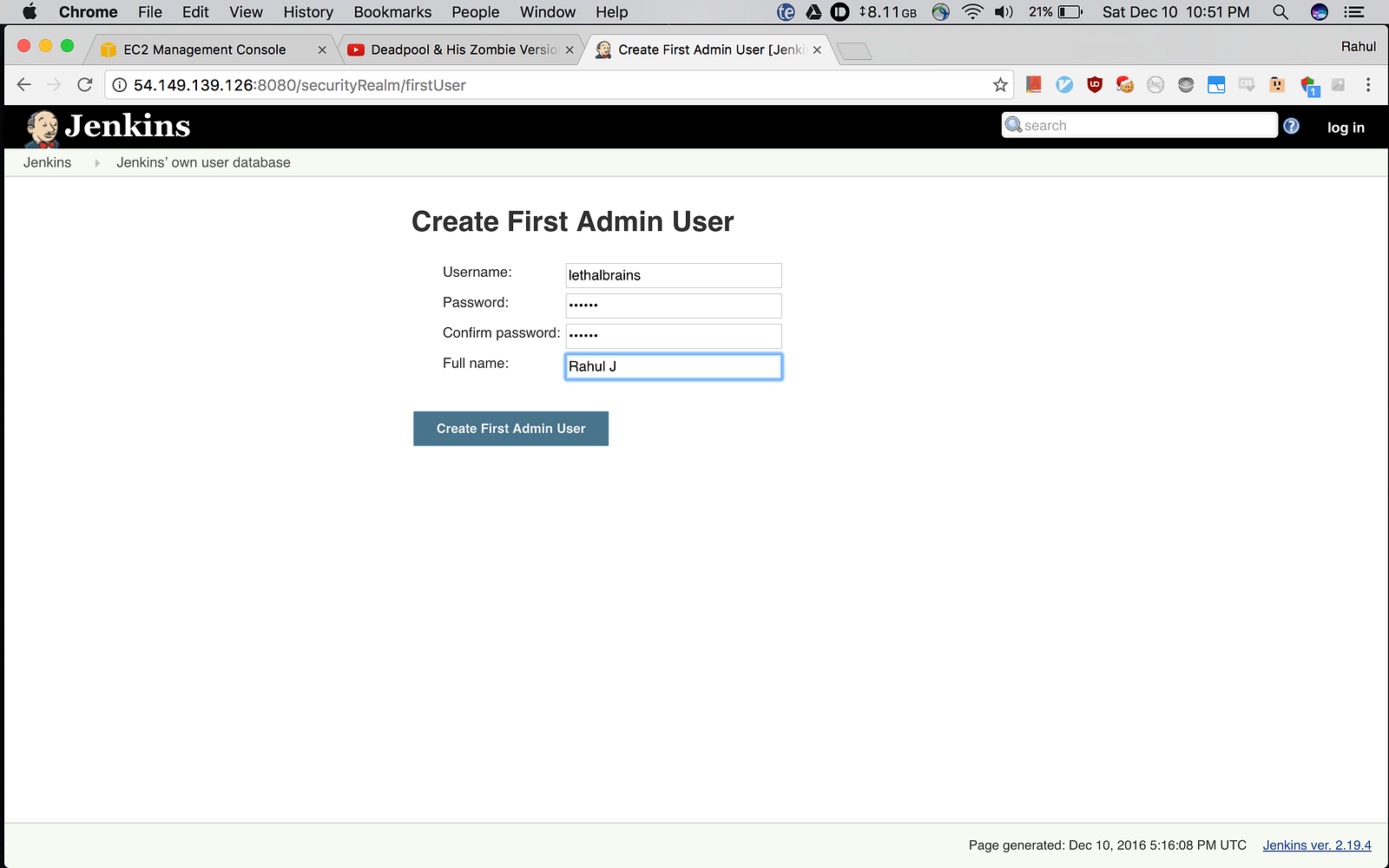Open Jenkins' own user database breadcrumb
1389x868 pixels.
(204, 162)
